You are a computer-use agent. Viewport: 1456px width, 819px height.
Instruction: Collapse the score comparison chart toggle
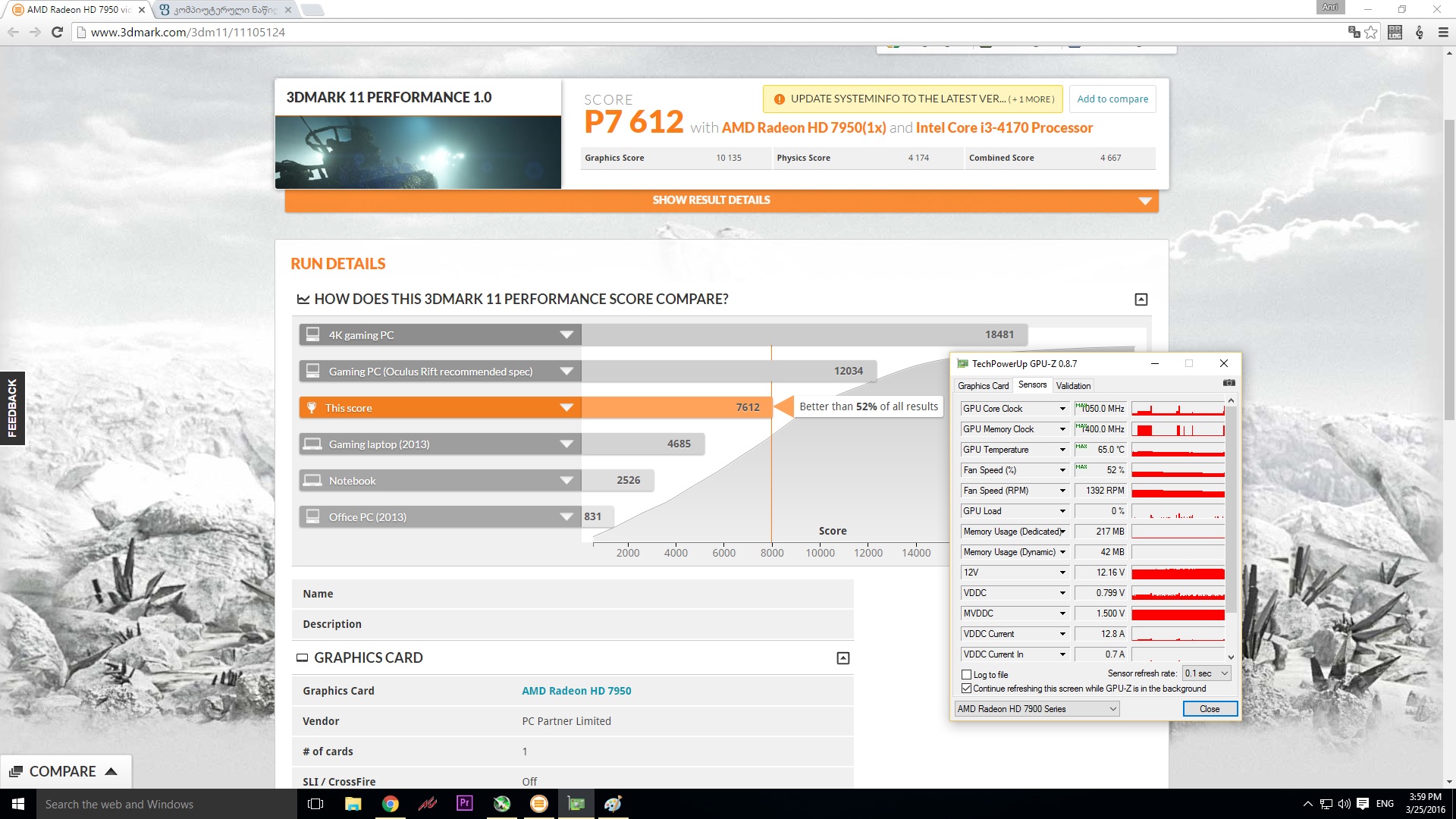[1141, 300]
